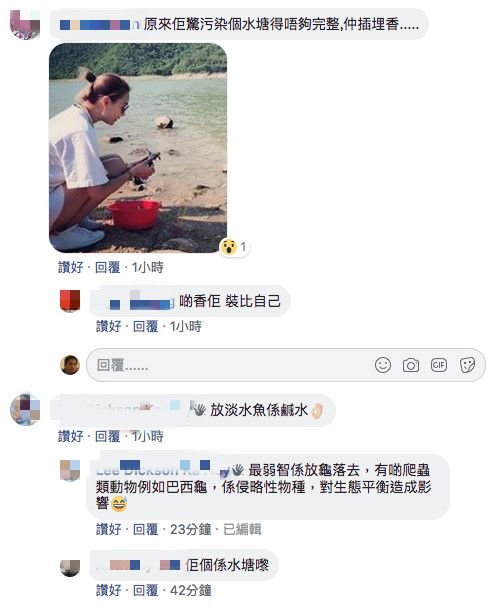The width and height of the screenshot is (497, 610).
Task: Reply to the photo comment via 回覆
Action: pyautogui.click(x=107, y=267)
